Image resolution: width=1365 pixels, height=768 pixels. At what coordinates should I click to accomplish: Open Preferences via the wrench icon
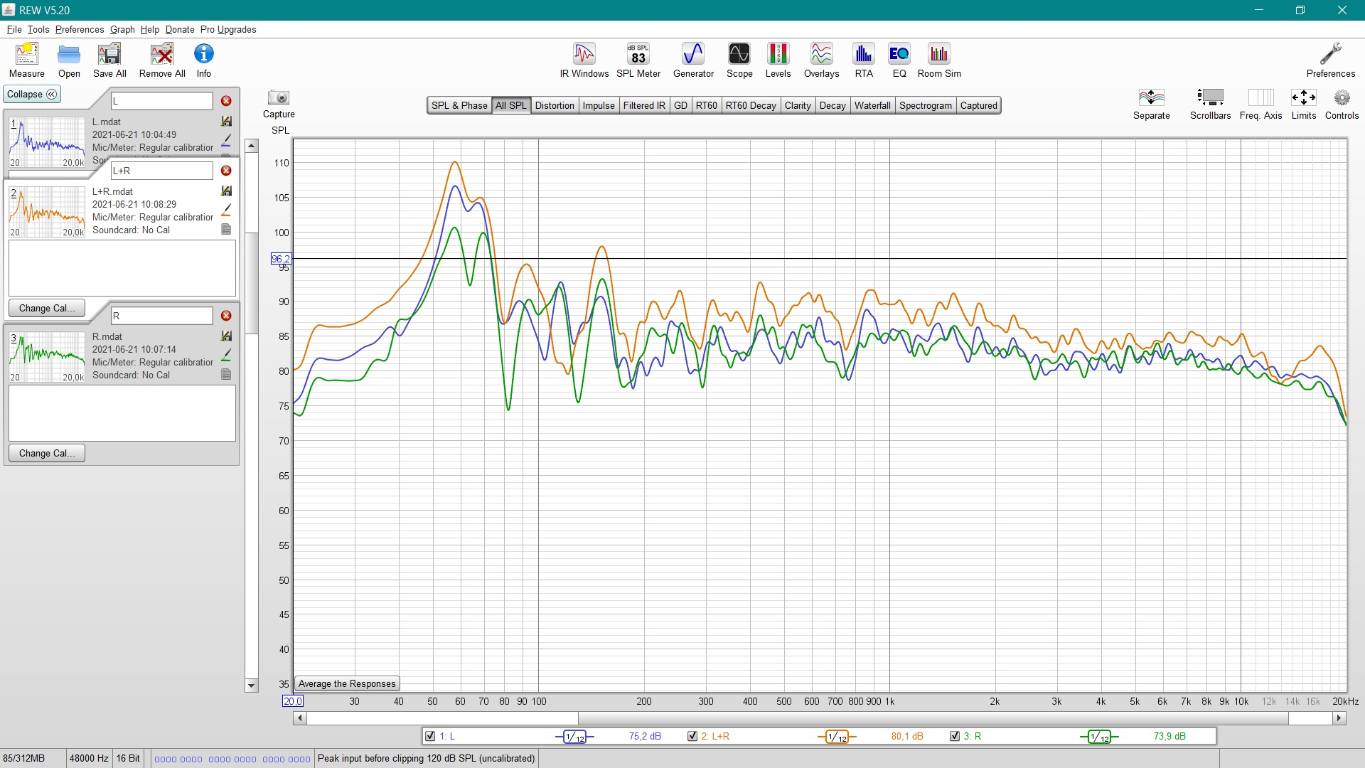tap(1330, 60)
